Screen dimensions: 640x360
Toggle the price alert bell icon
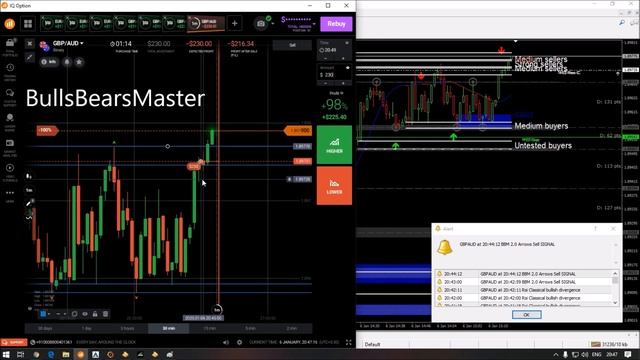click(67, 62)
